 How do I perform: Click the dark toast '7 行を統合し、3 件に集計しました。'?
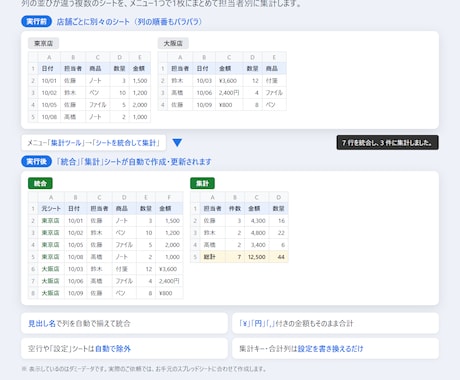tap(387, 143)
